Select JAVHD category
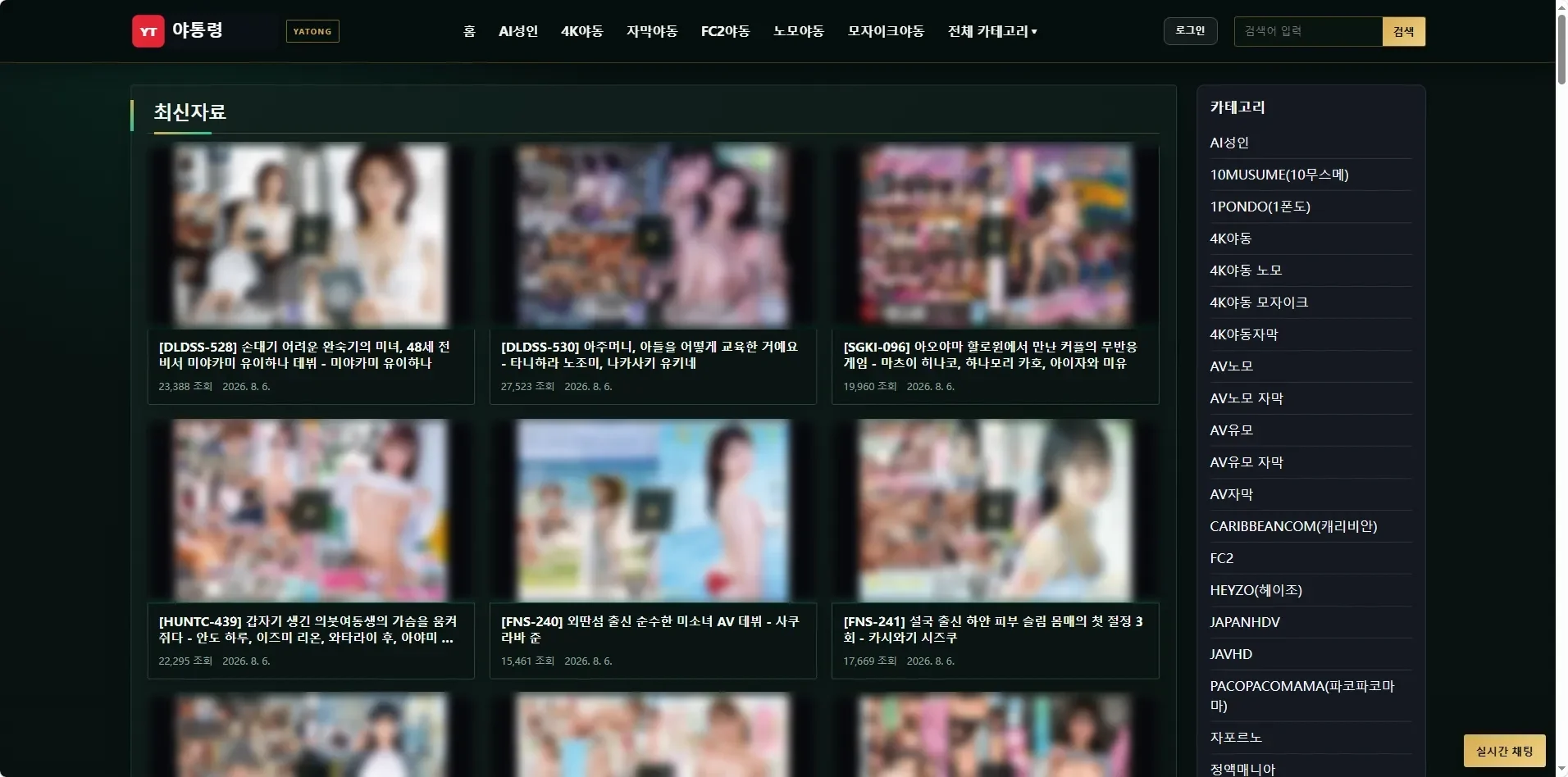 [x=1231, y=654]
